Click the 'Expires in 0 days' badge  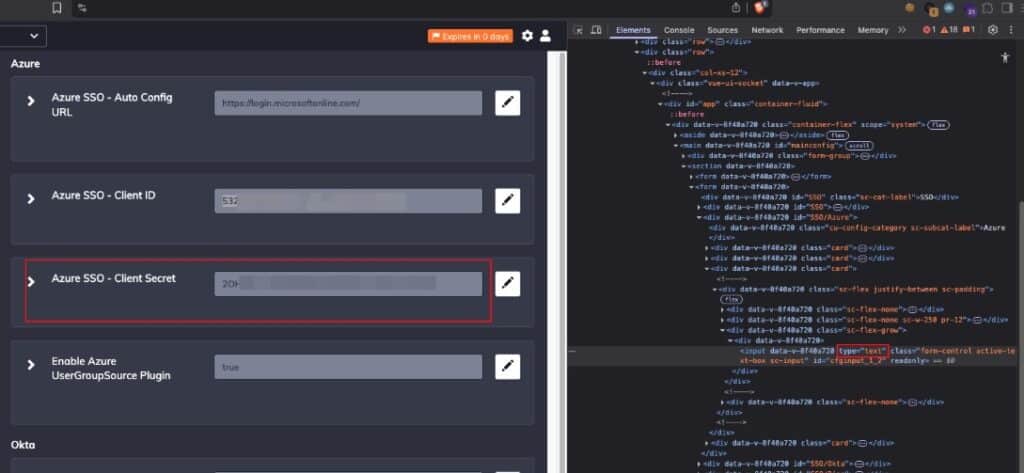[x=470, y=36]
